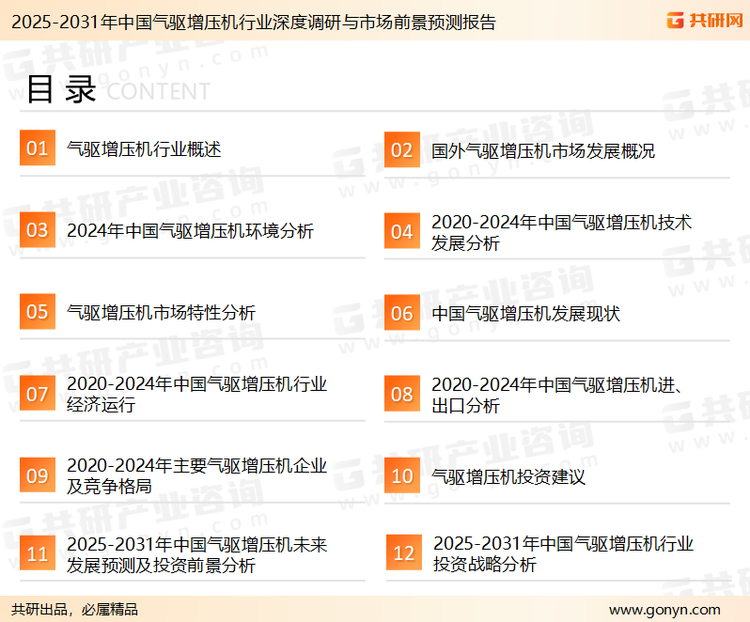The width and height of the screenshot is (750, 622).
Task: Open chapter 气驱增压机行业概述
Action: click(143, 149)
